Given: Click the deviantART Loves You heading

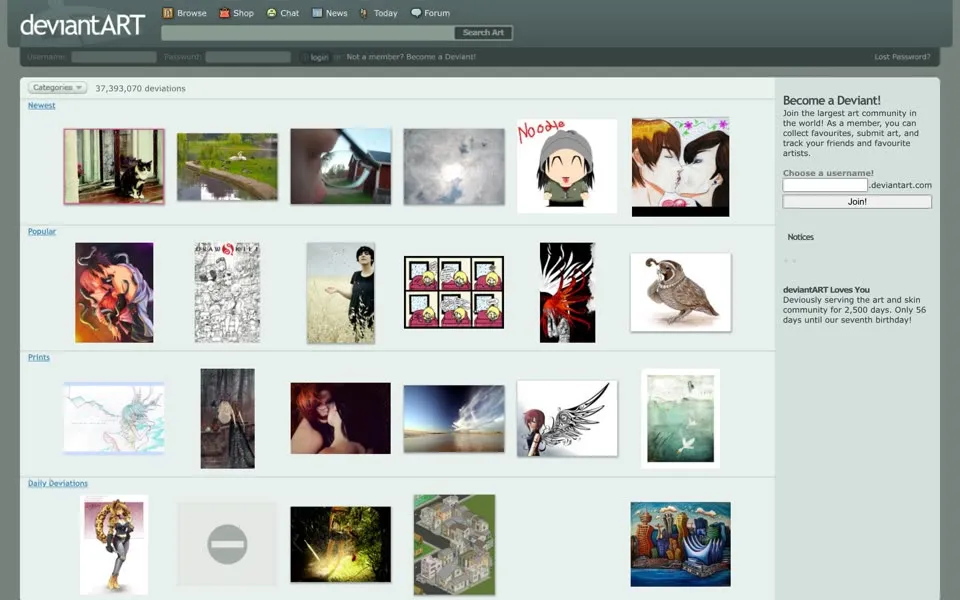Looking at the screenshot, I should click(826, 290).
